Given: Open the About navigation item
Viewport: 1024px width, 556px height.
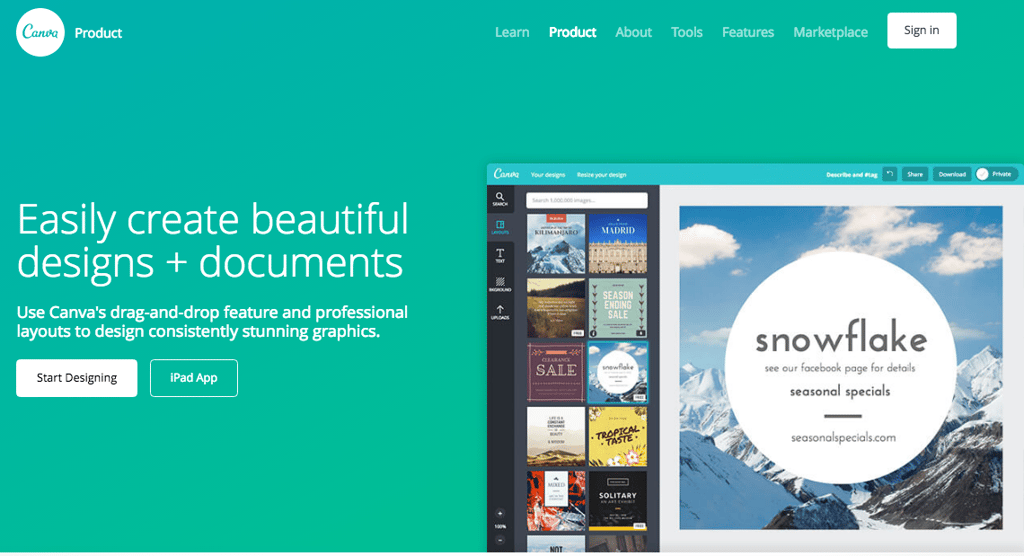Looking at the screenshot, I should 633,32.
